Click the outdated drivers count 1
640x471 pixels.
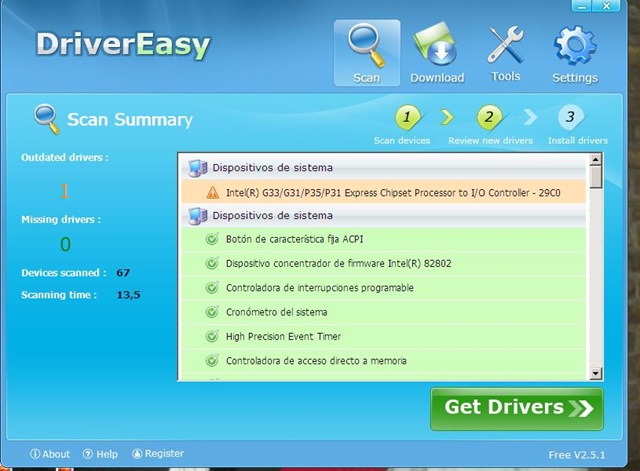[x=64, y=191]
